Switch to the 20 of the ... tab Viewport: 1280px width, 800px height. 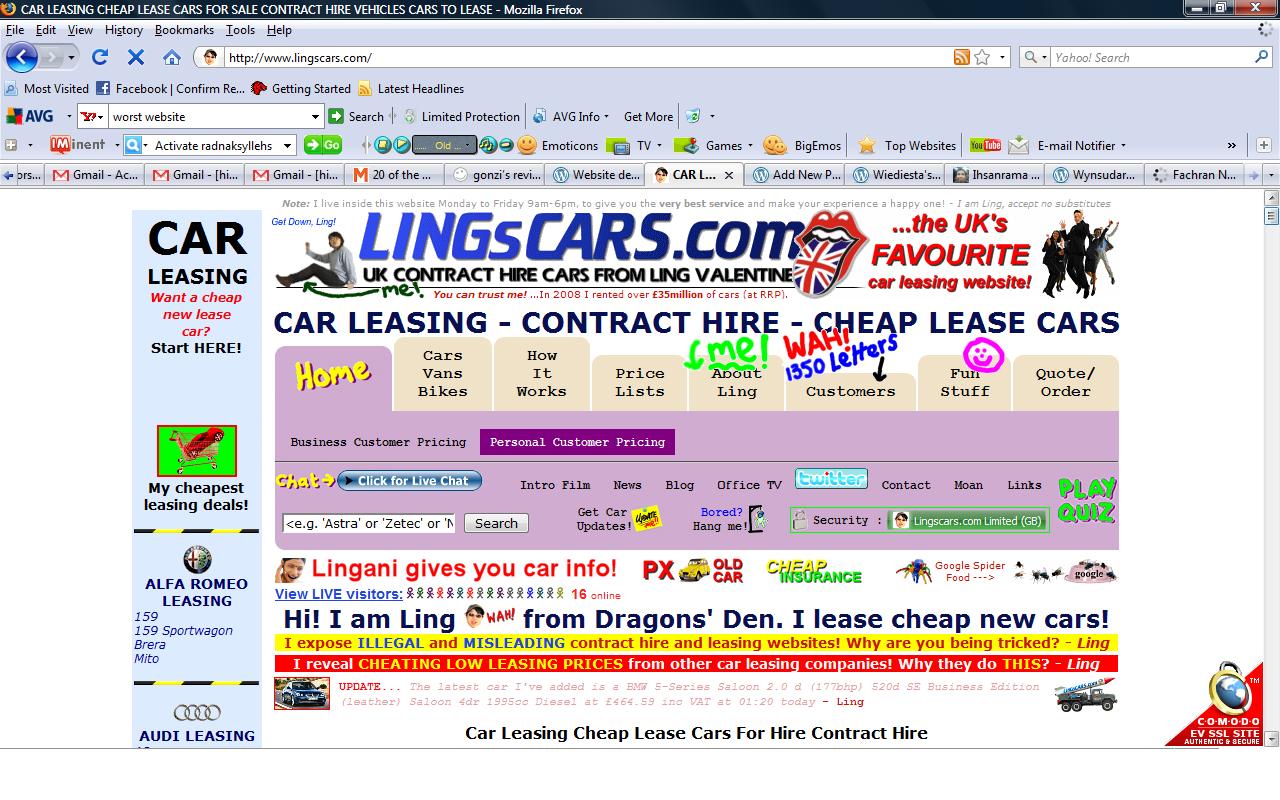click(x=394, y=175)
